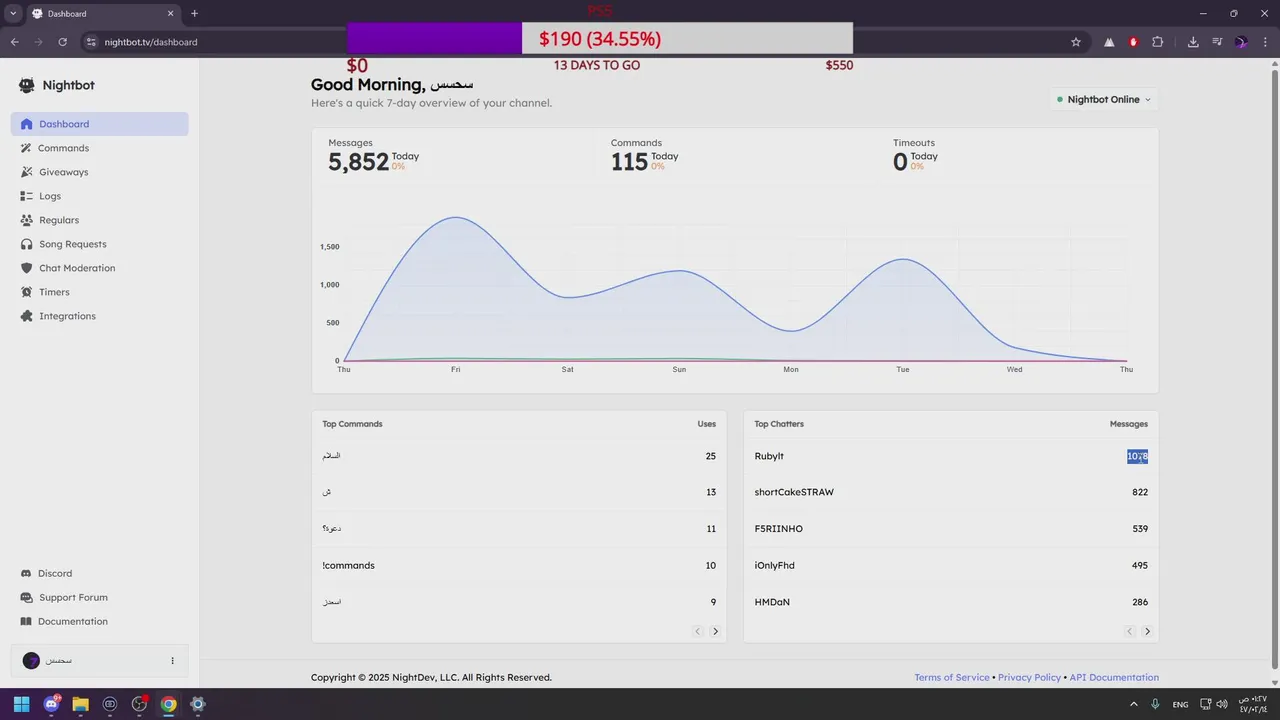Screen dimensions: 1280x720
Task: Open the Logs page
Action: (x=99, y=196)
